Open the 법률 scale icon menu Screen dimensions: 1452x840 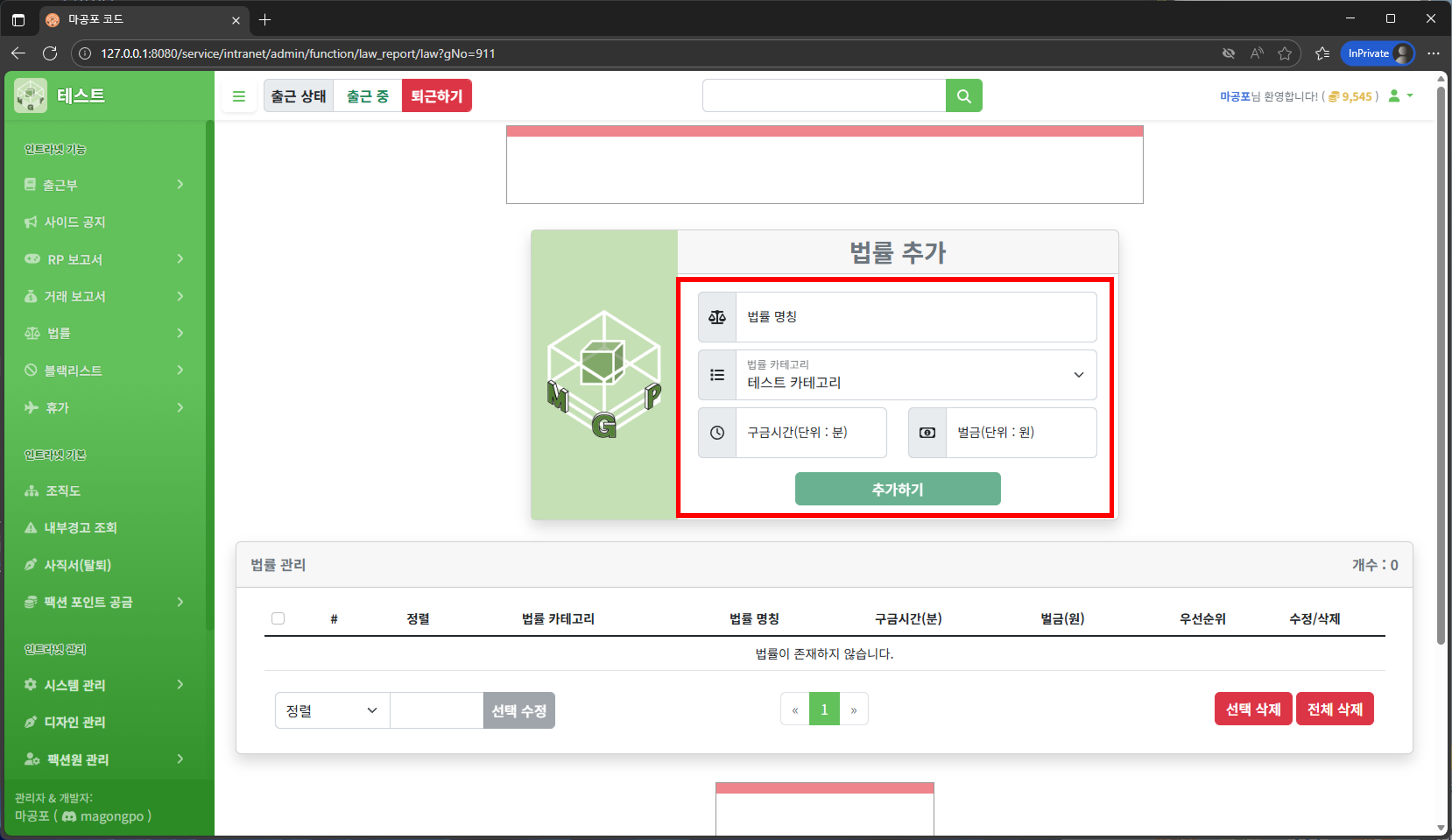click(x=32, y=333)
